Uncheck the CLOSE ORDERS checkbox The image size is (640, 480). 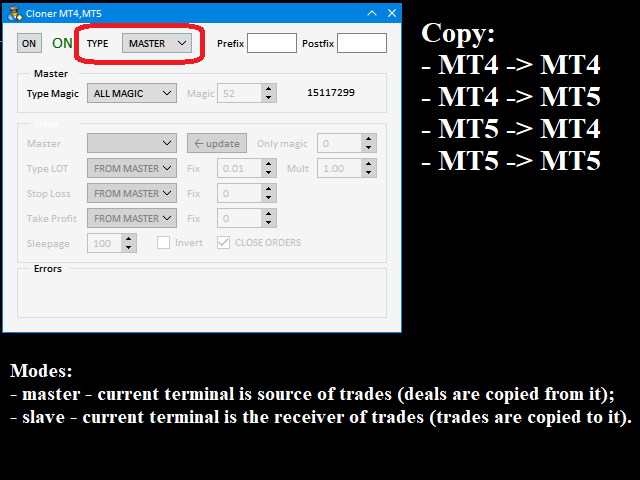[x=223, y=242]
